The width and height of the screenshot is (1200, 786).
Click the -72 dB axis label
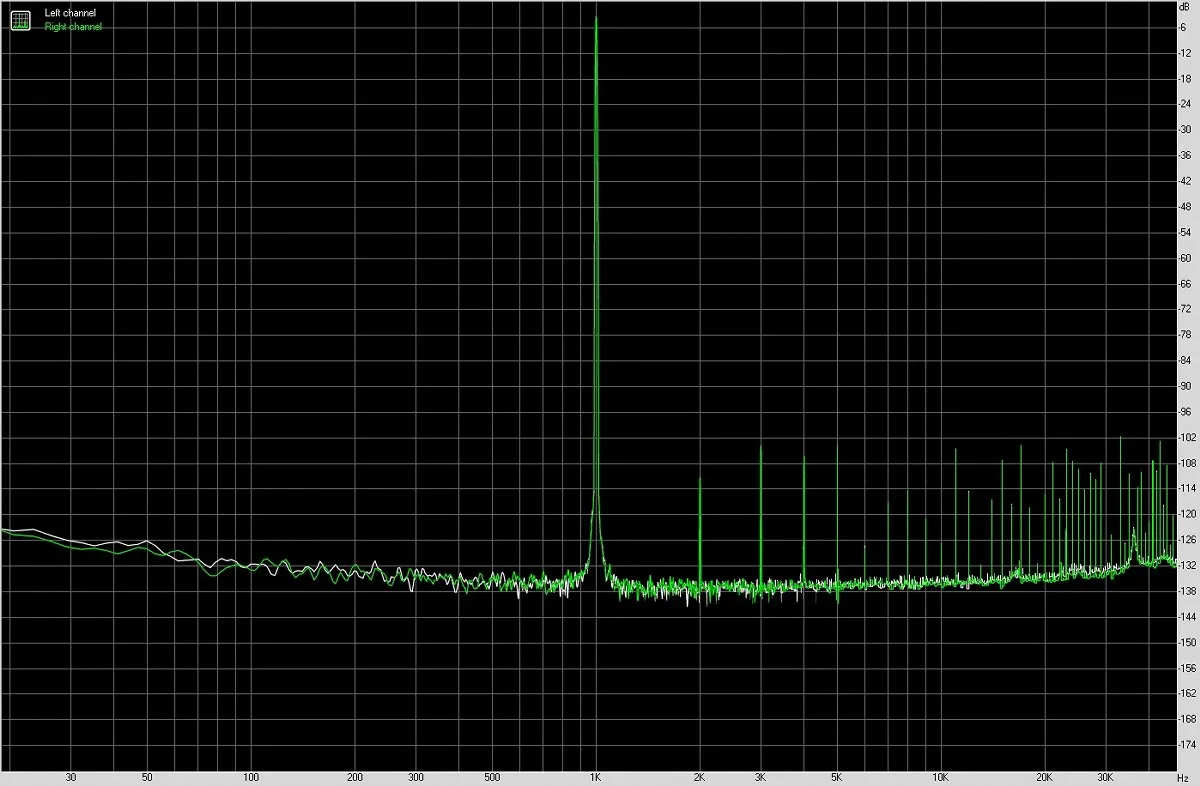(x=1186, y=309)
